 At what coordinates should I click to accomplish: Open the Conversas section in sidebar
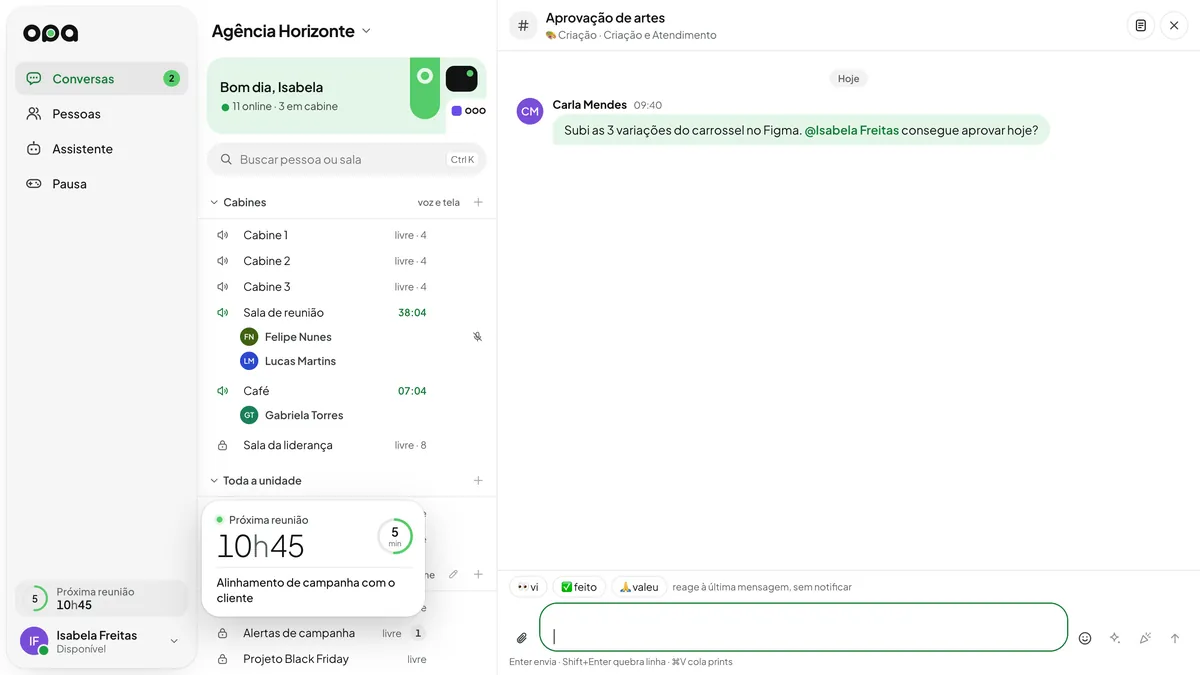pyautogui.click(x=101, y=79)
